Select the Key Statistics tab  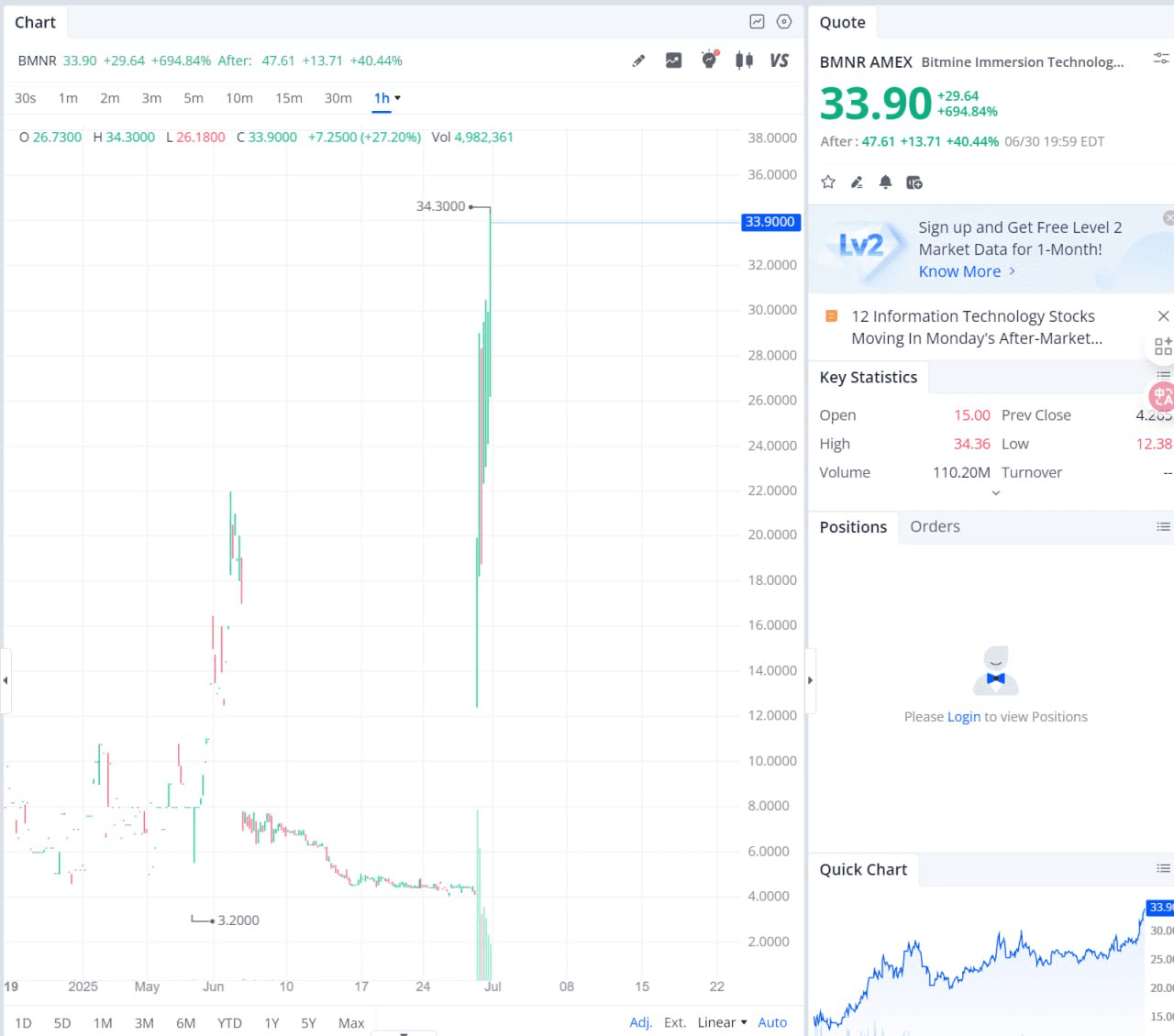click(869, 377)
